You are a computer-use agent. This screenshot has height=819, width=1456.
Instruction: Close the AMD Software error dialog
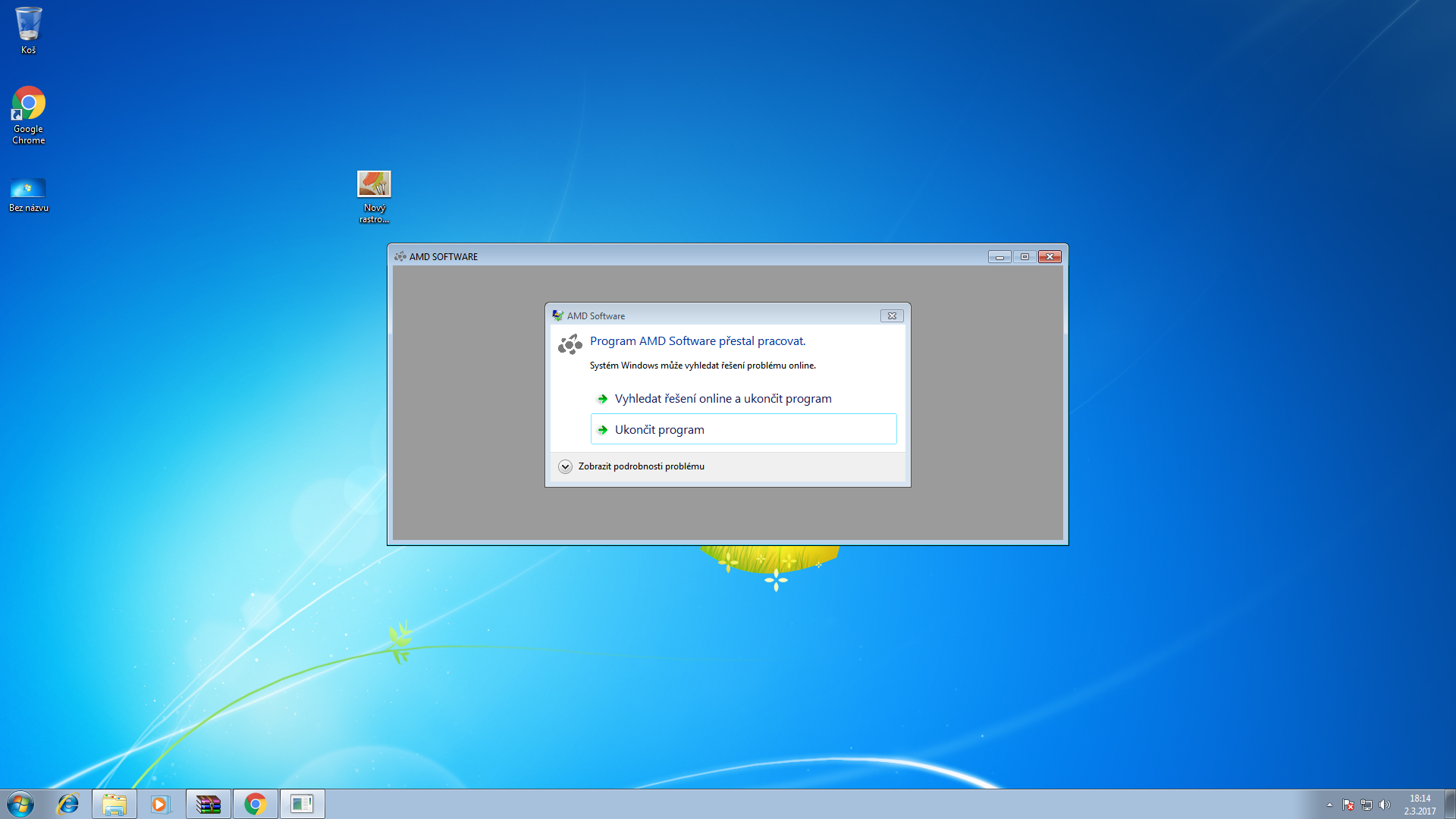click(x=892, y=316)
